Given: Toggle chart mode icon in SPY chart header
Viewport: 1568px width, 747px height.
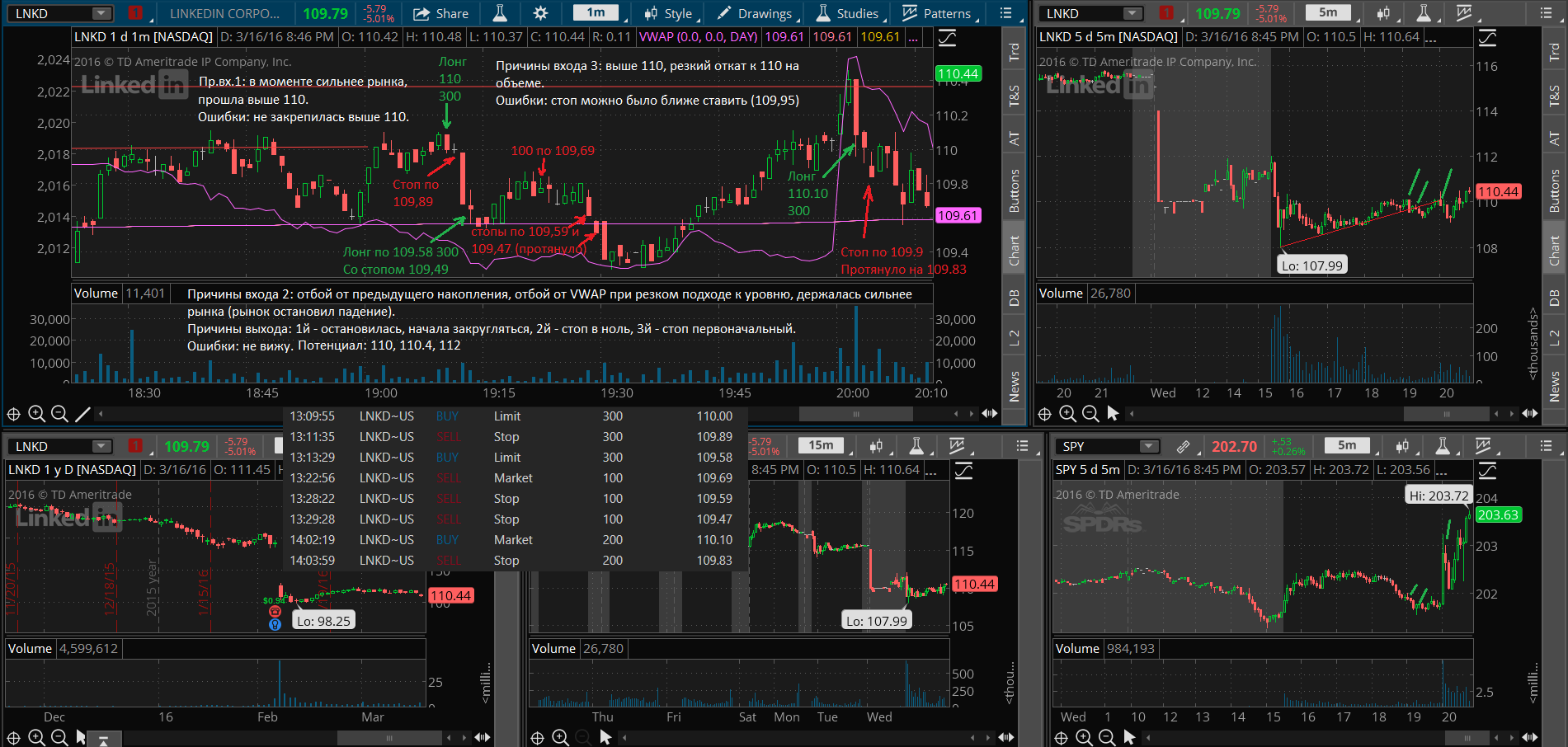Looking at the screenshot, I should tap(1487, 471).
